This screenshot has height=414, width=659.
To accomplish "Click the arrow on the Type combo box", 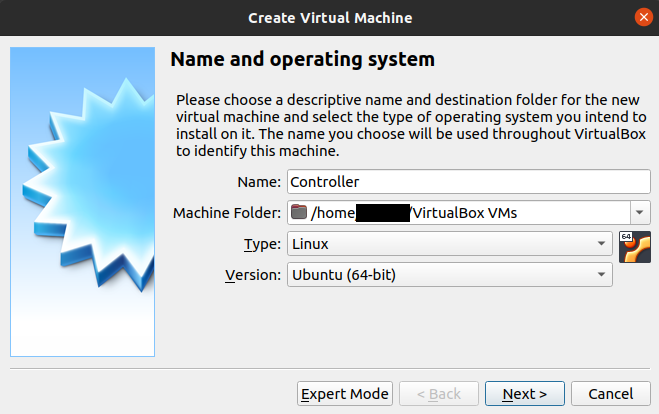I will tap(601, 243).
